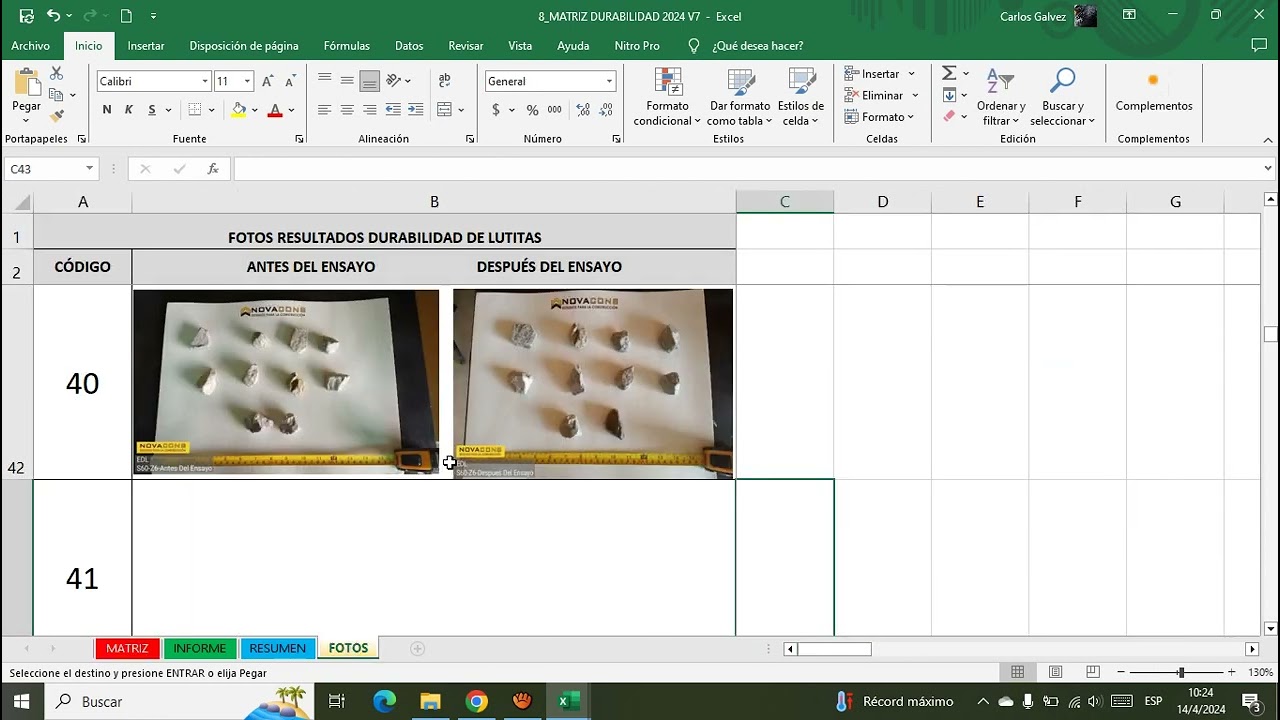Click the Insertar cells button
This screenshot has height=720, width=1280.
click(x=879, y=74)
